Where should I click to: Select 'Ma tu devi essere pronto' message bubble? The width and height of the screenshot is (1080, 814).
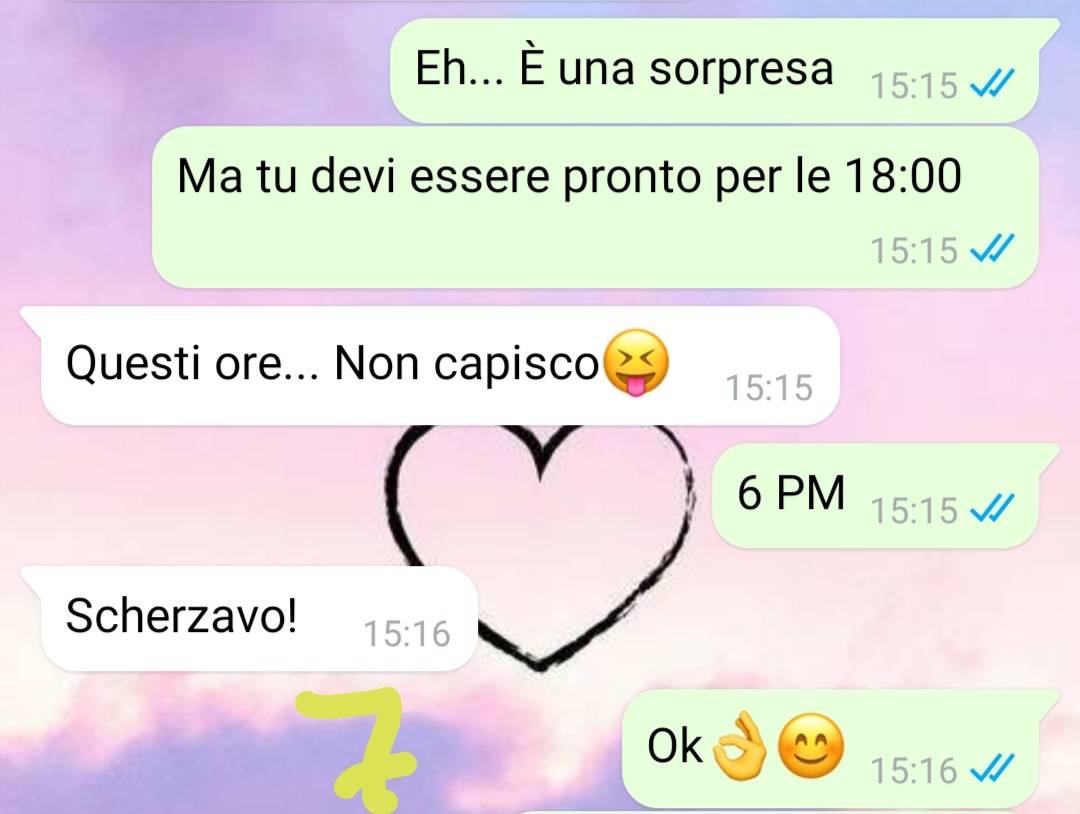[595, 207]
